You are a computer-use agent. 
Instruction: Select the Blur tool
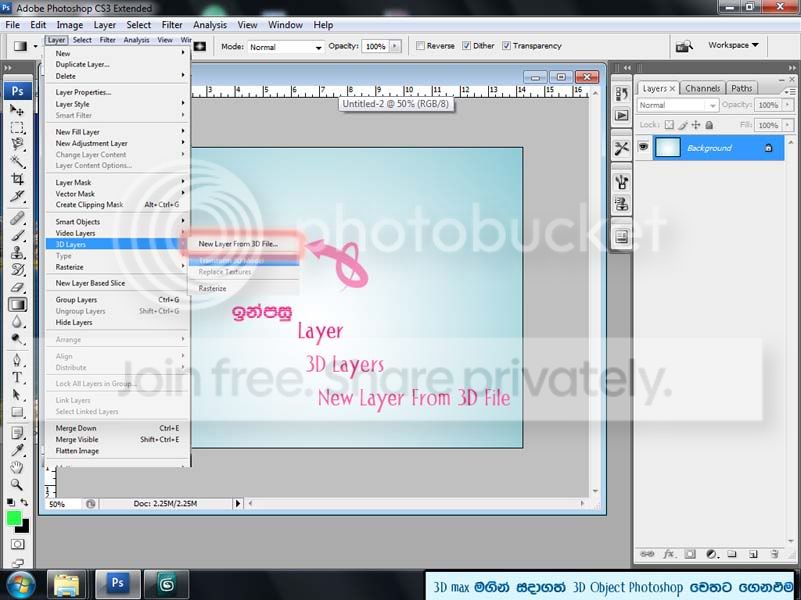pos(17,322)
